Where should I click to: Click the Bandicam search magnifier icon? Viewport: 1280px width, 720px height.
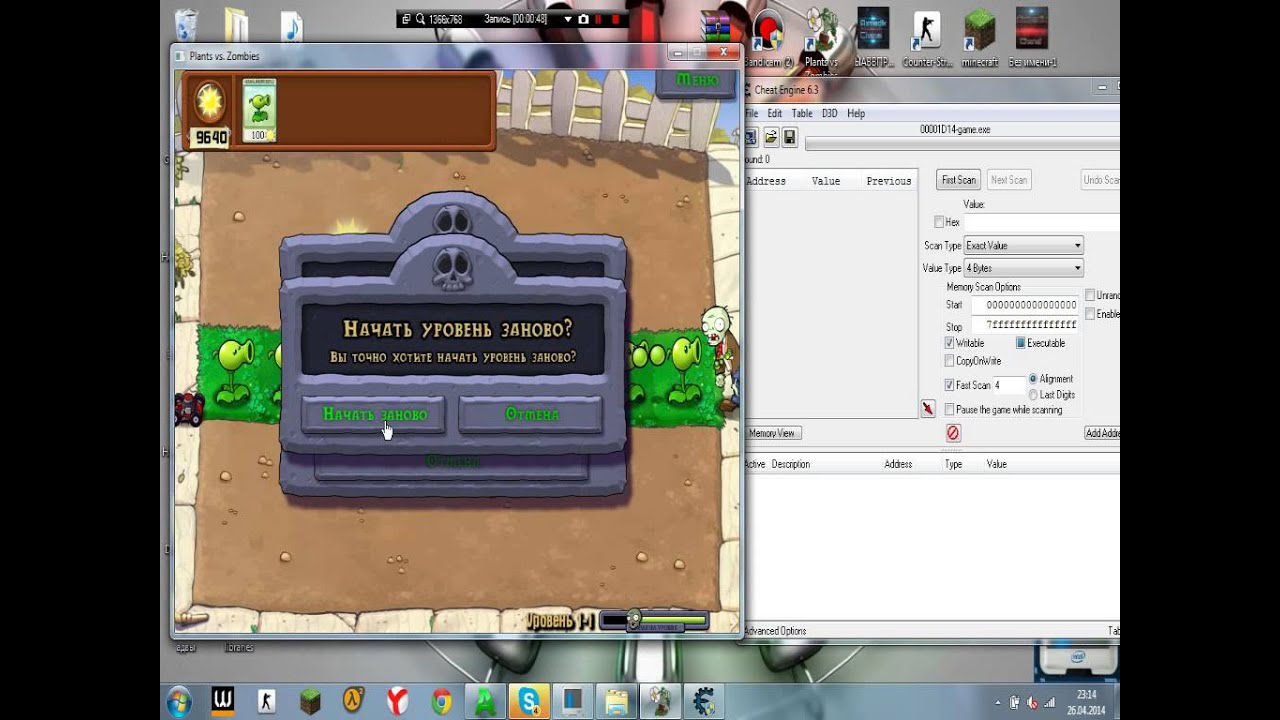click(x=421, y=19)
